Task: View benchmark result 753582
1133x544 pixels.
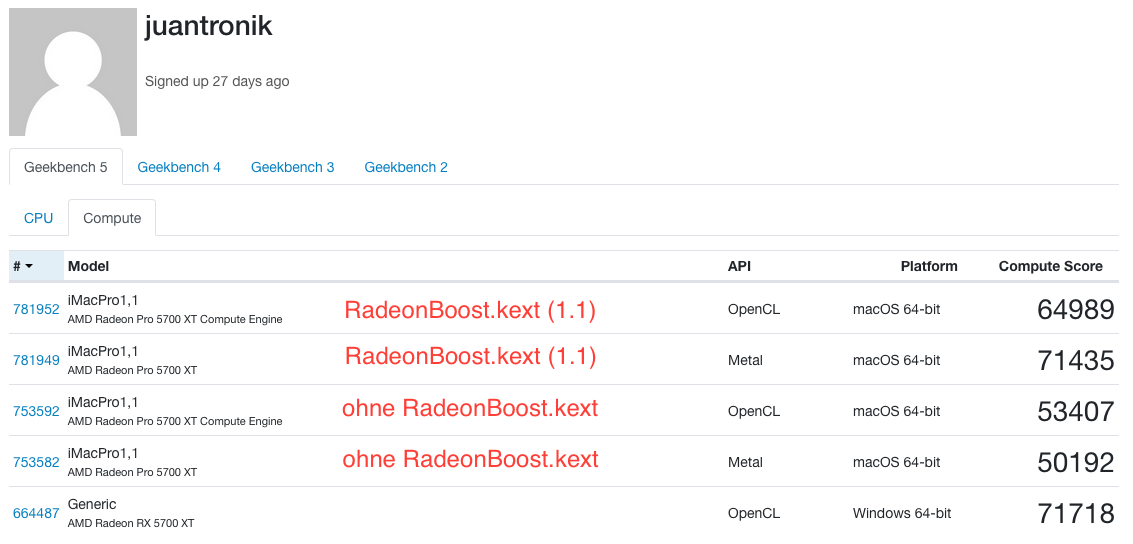Action: (36, 463)
